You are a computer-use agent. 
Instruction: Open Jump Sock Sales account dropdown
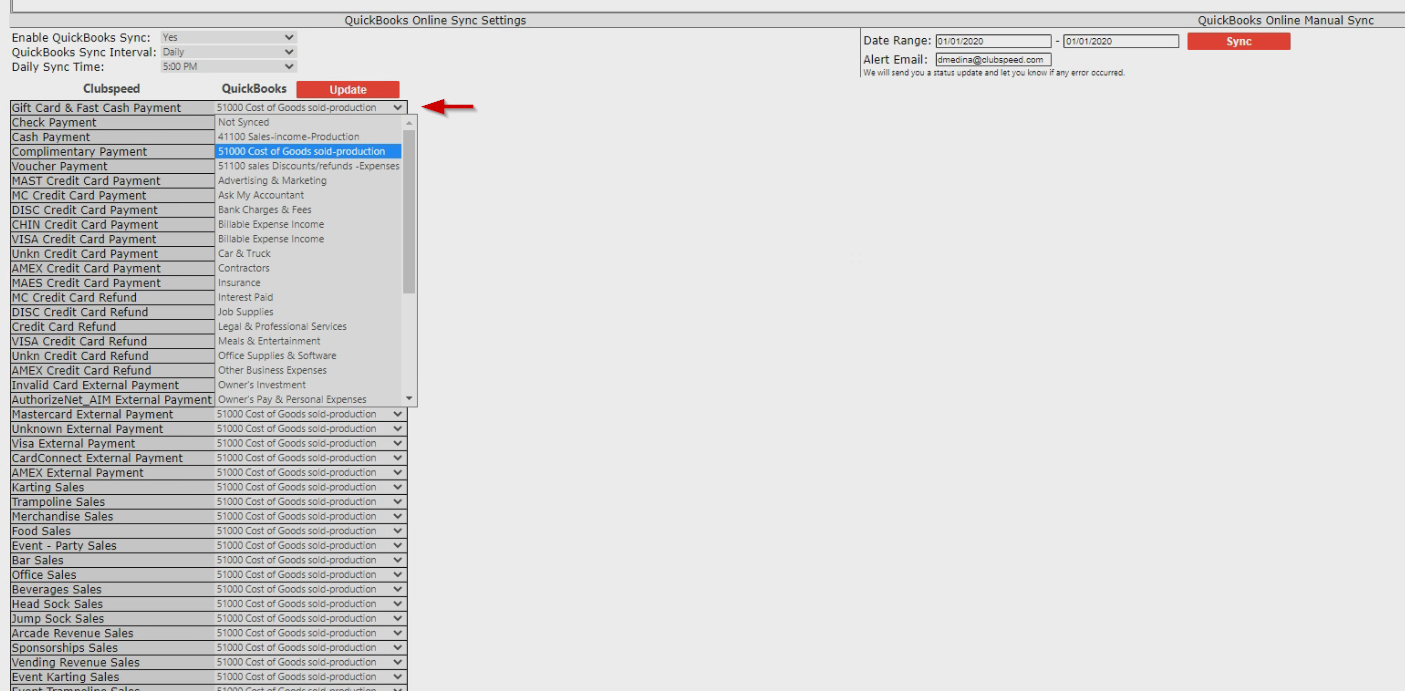(311, 619)
